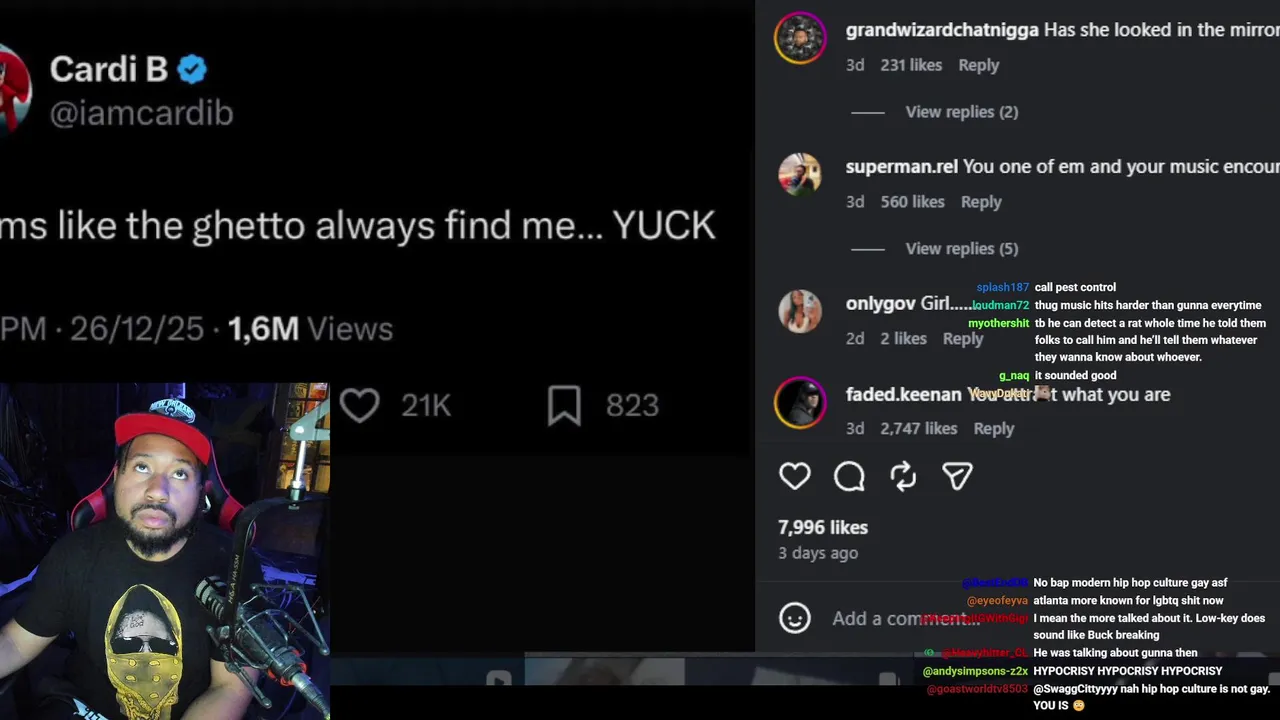
Task: Open grandwizardchat user's profile picture
Action: [x=800, y=38]
